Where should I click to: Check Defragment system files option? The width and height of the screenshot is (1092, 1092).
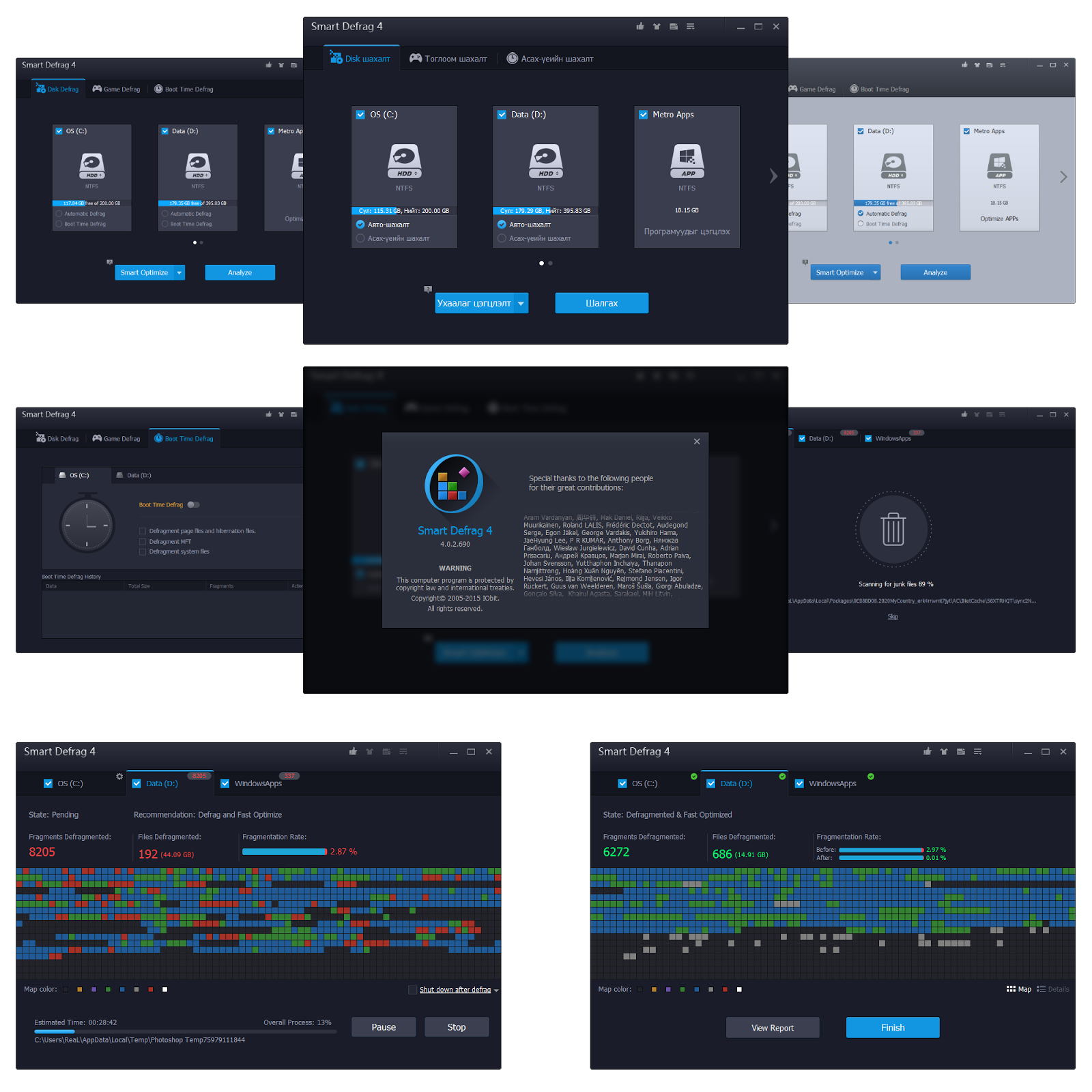pos(143,551)
